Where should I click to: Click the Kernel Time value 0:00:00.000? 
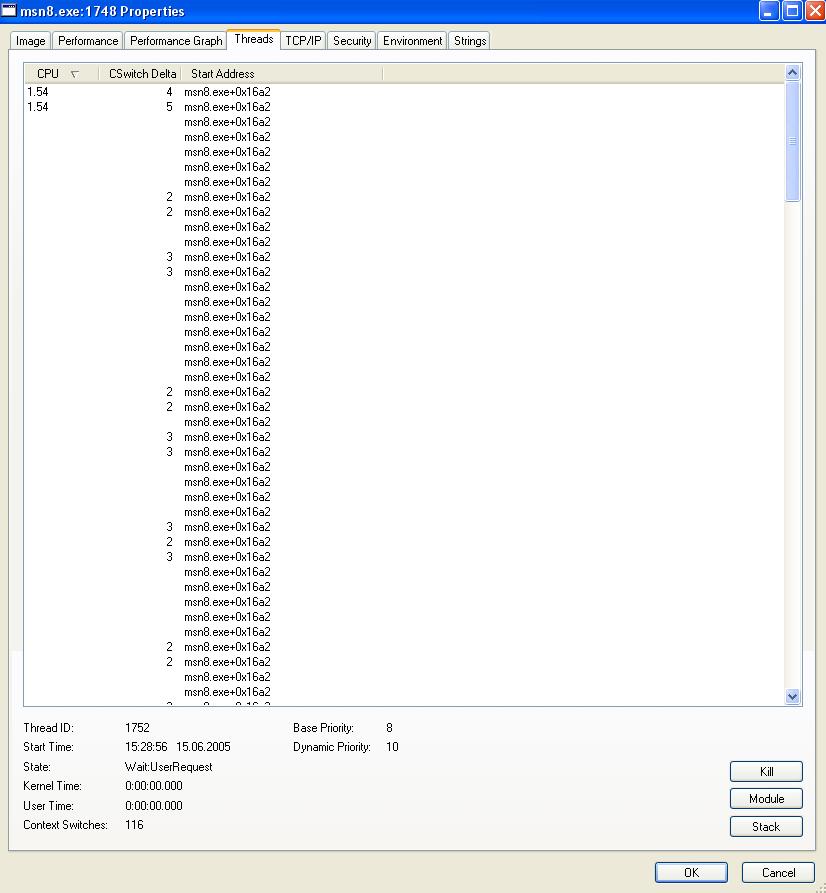click(x=154, y=786)
